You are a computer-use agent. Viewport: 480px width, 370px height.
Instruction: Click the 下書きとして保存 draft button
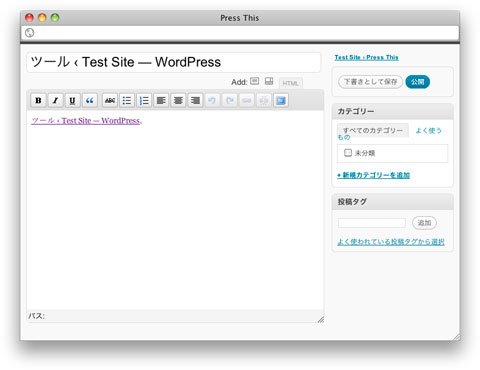370,82
